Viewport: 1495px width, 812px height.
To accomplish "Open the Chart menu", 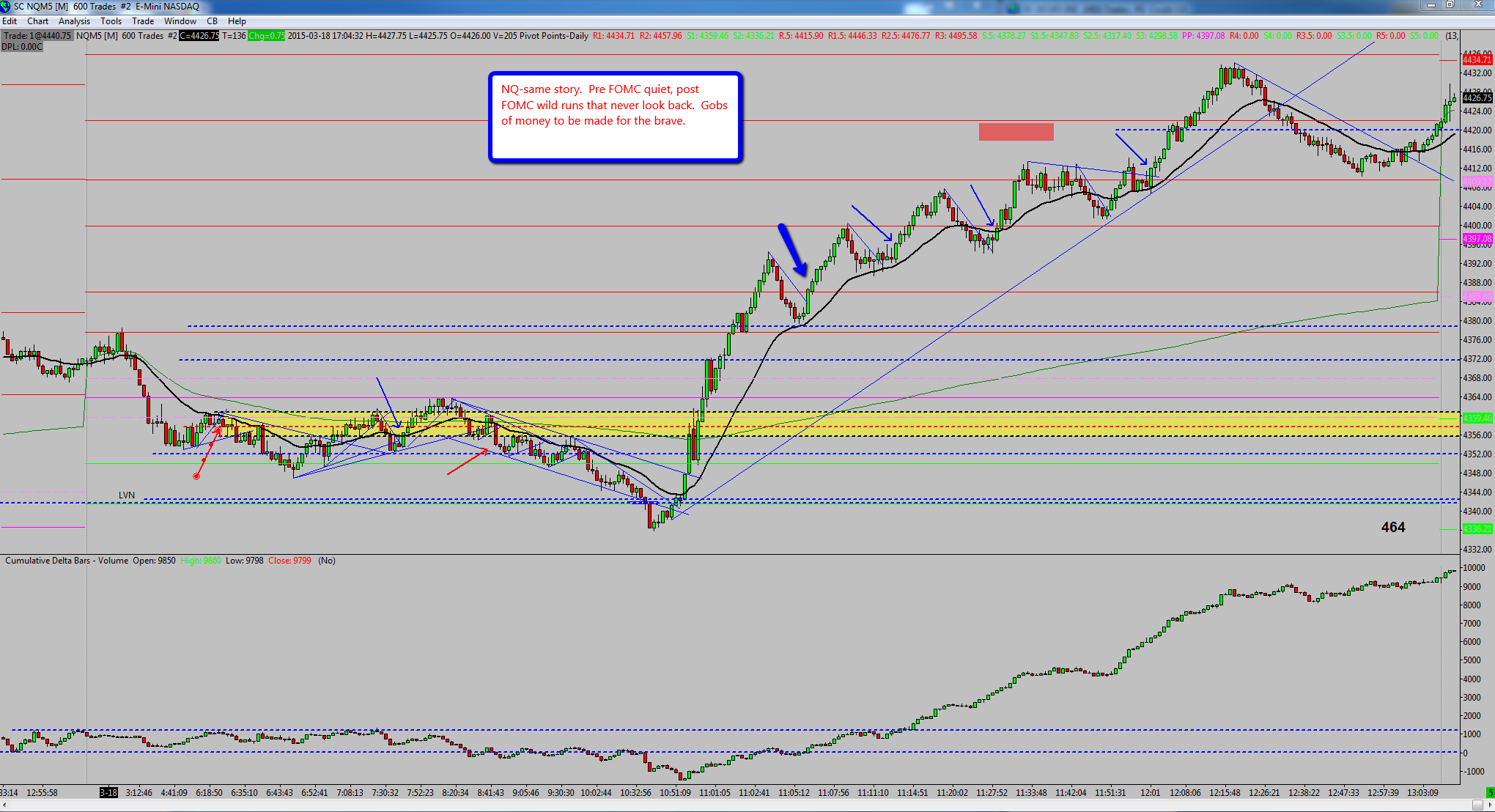I will click(x=37, y=21).
